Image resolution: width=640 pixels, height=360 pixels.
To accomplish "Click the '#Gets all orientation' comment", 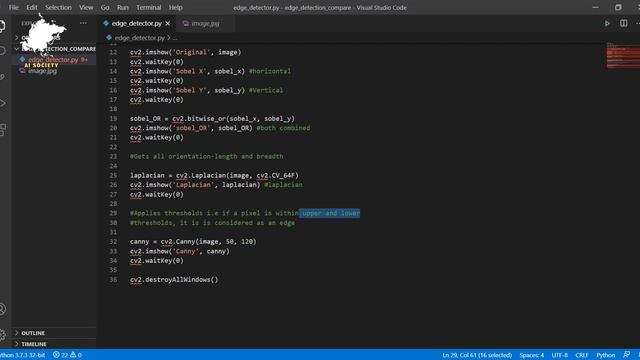I will coord(207,156).
